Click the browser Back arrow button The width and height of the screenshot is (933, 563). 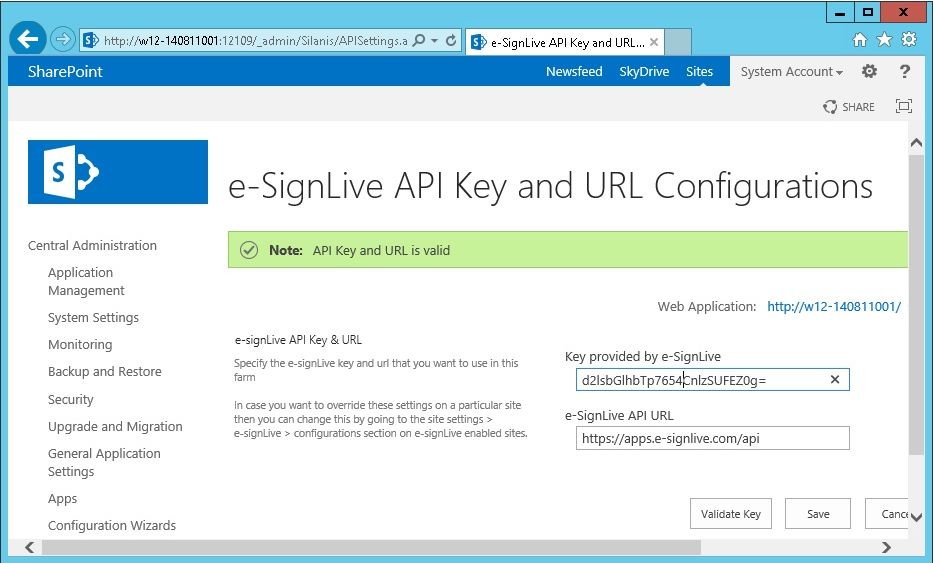(x=28, y=40)
